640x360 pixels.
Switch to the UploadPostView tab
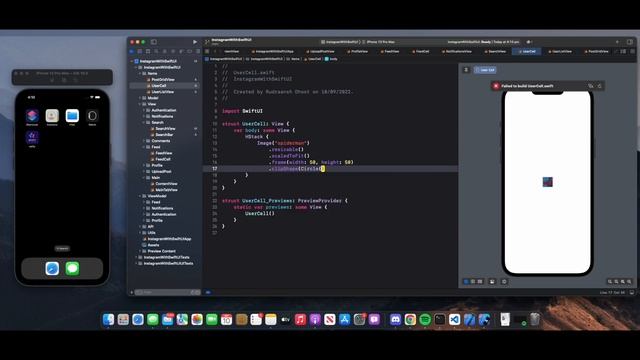(x=320, y=51)
